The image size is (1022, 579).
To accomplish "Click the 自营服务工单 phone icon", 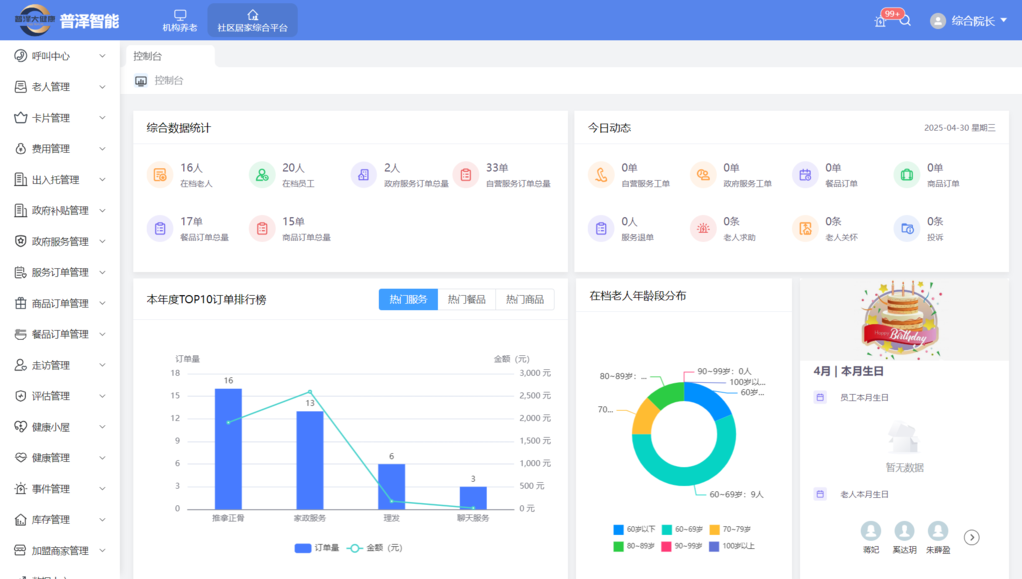I will click(x=601, y=175).
